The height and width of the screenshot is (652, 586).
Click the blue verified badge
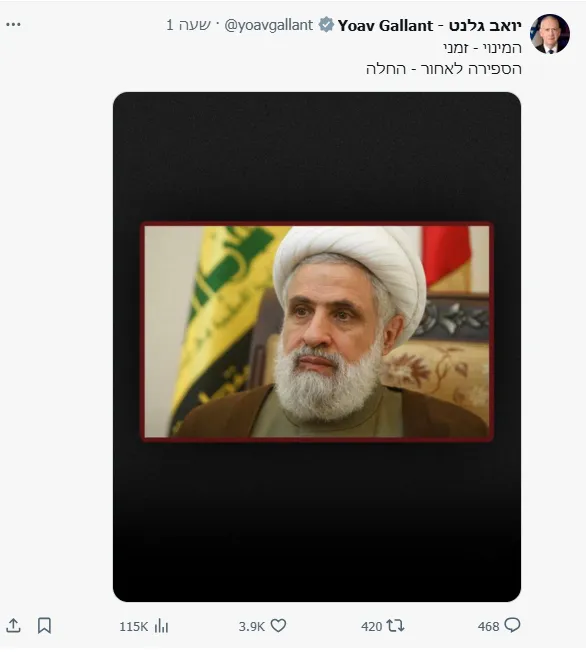click(x=326, y=25)
